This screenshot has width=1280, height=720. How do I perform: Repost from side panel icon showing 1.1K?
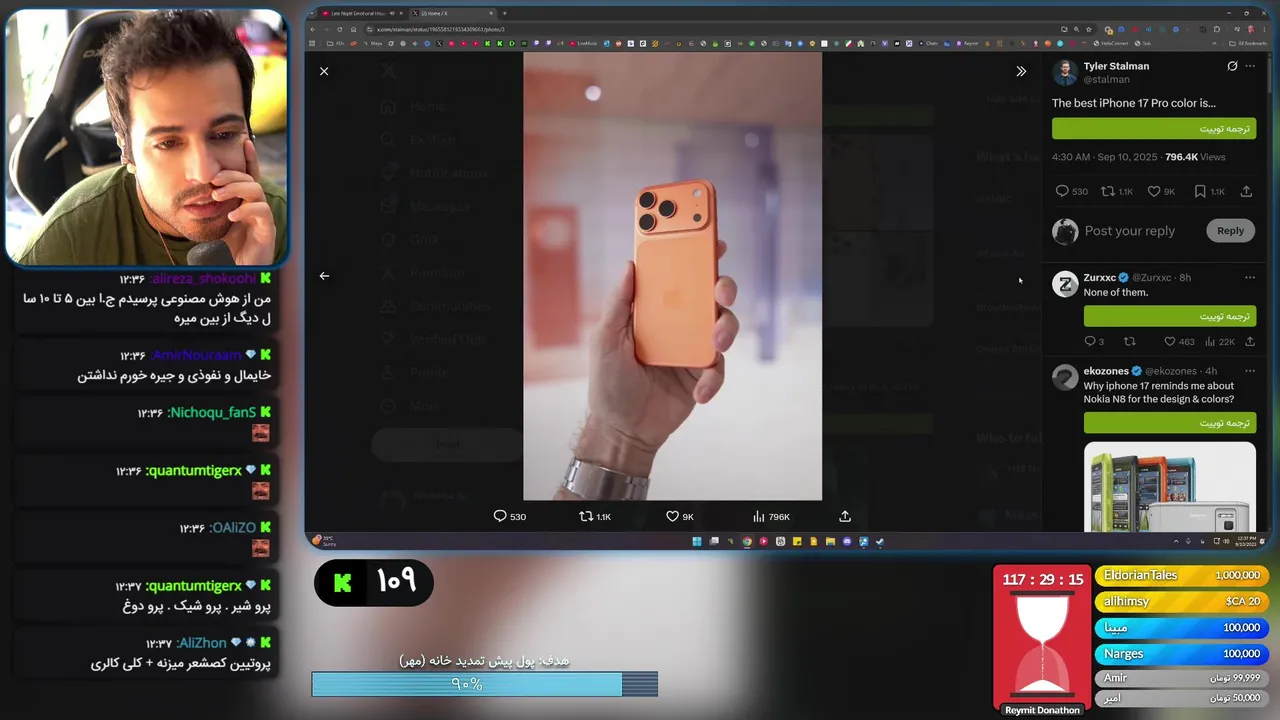[1117, 191]
